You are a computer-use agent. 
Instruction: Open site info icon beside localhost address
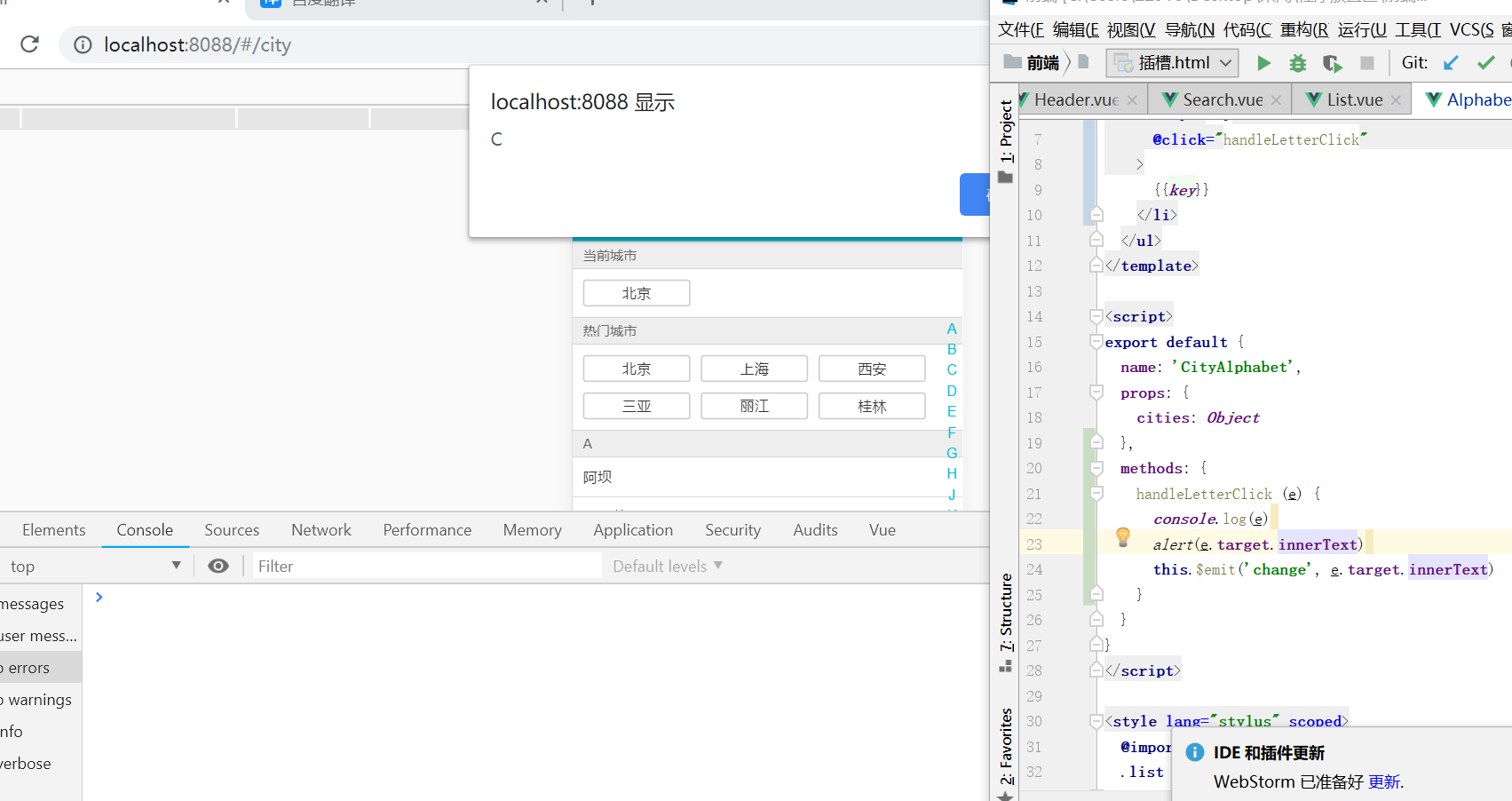pos(83,44)
